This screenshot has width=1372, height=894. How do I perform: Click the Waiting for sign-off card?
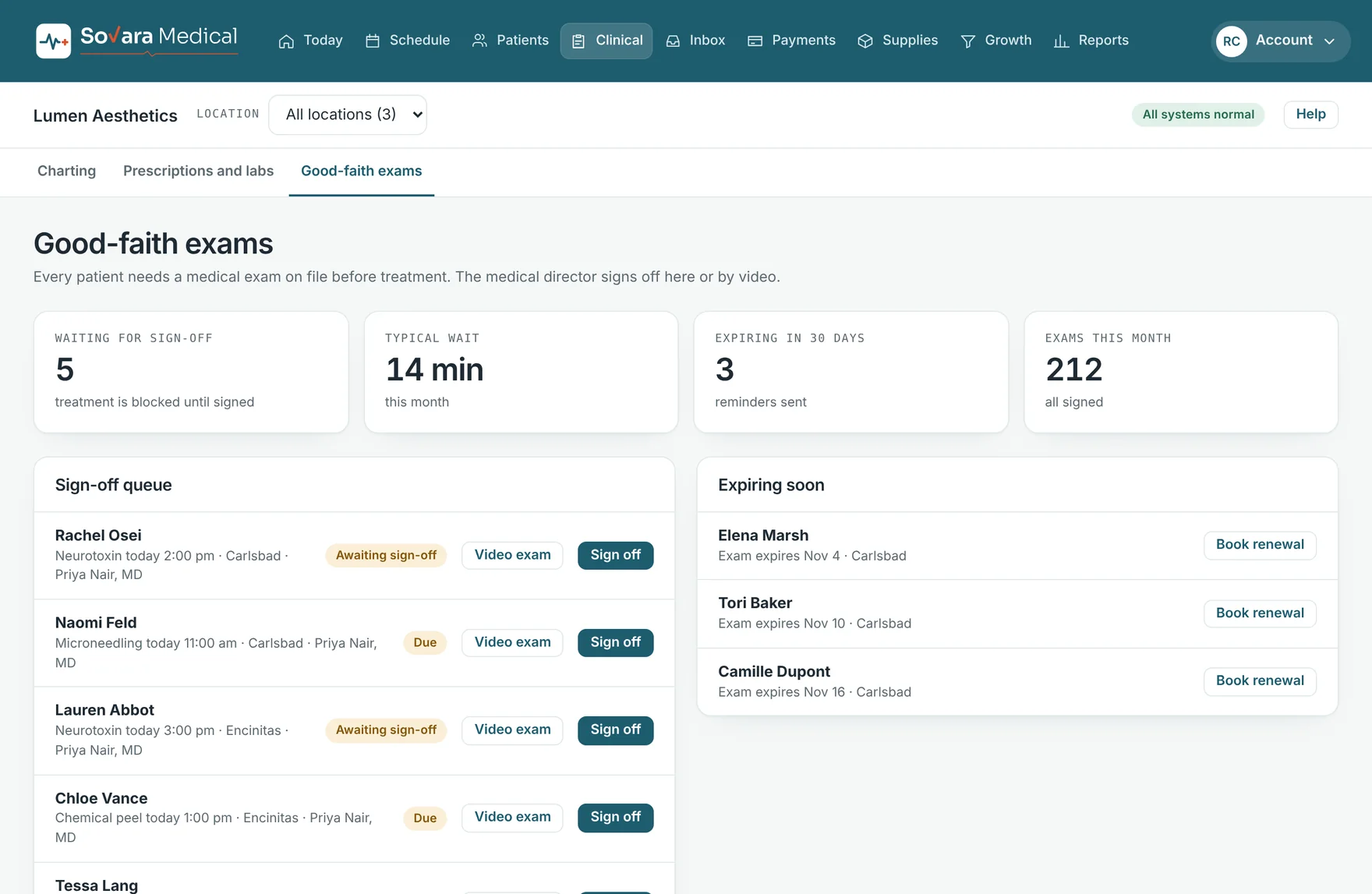coord(191,373)
